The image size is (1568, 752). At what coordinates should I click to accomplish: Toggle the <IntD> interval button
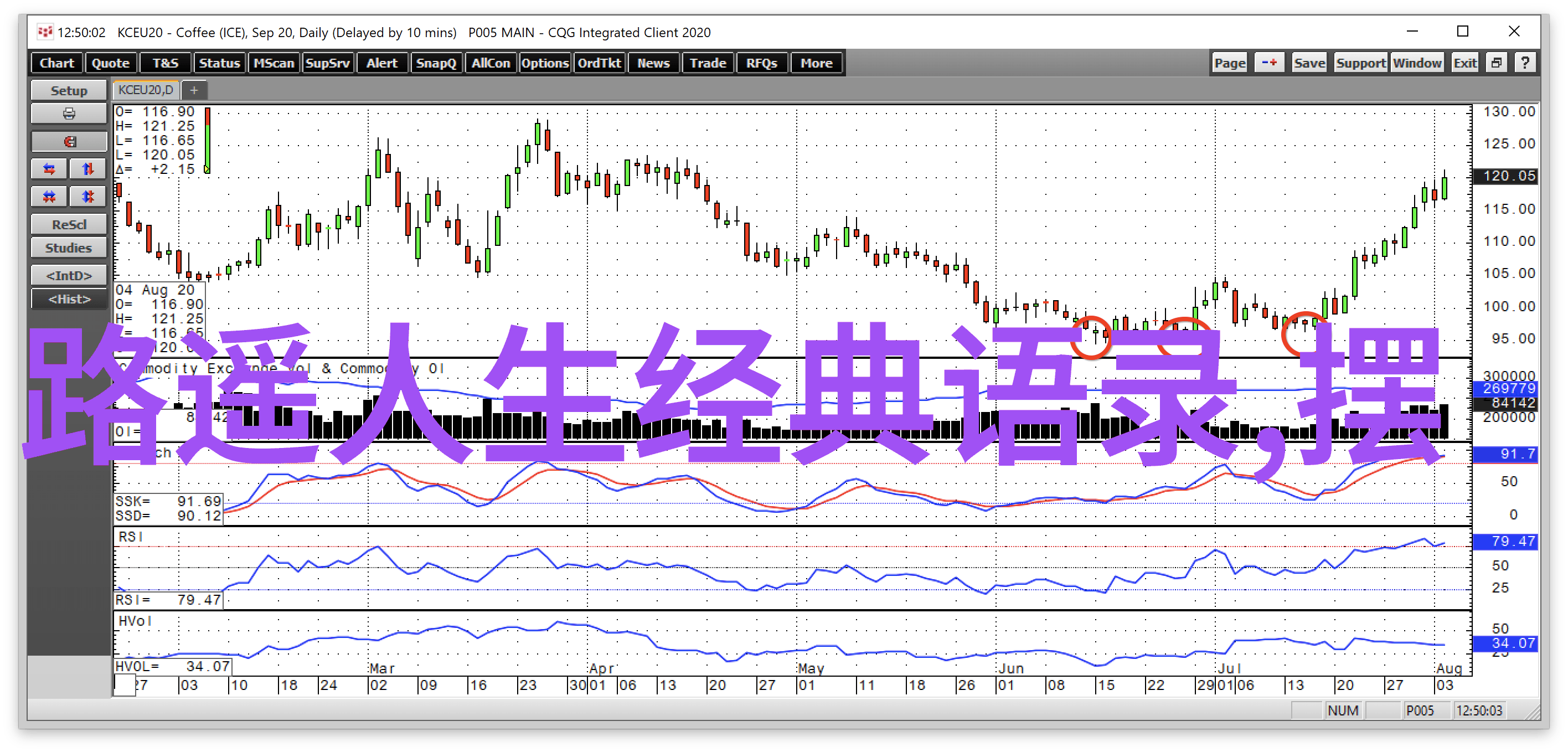click(x=69, y=275)
